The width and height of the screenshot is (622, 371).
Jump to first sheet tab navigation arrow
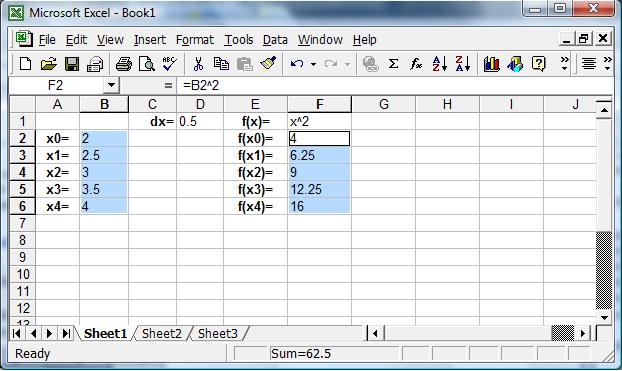[x=17, y=333]
